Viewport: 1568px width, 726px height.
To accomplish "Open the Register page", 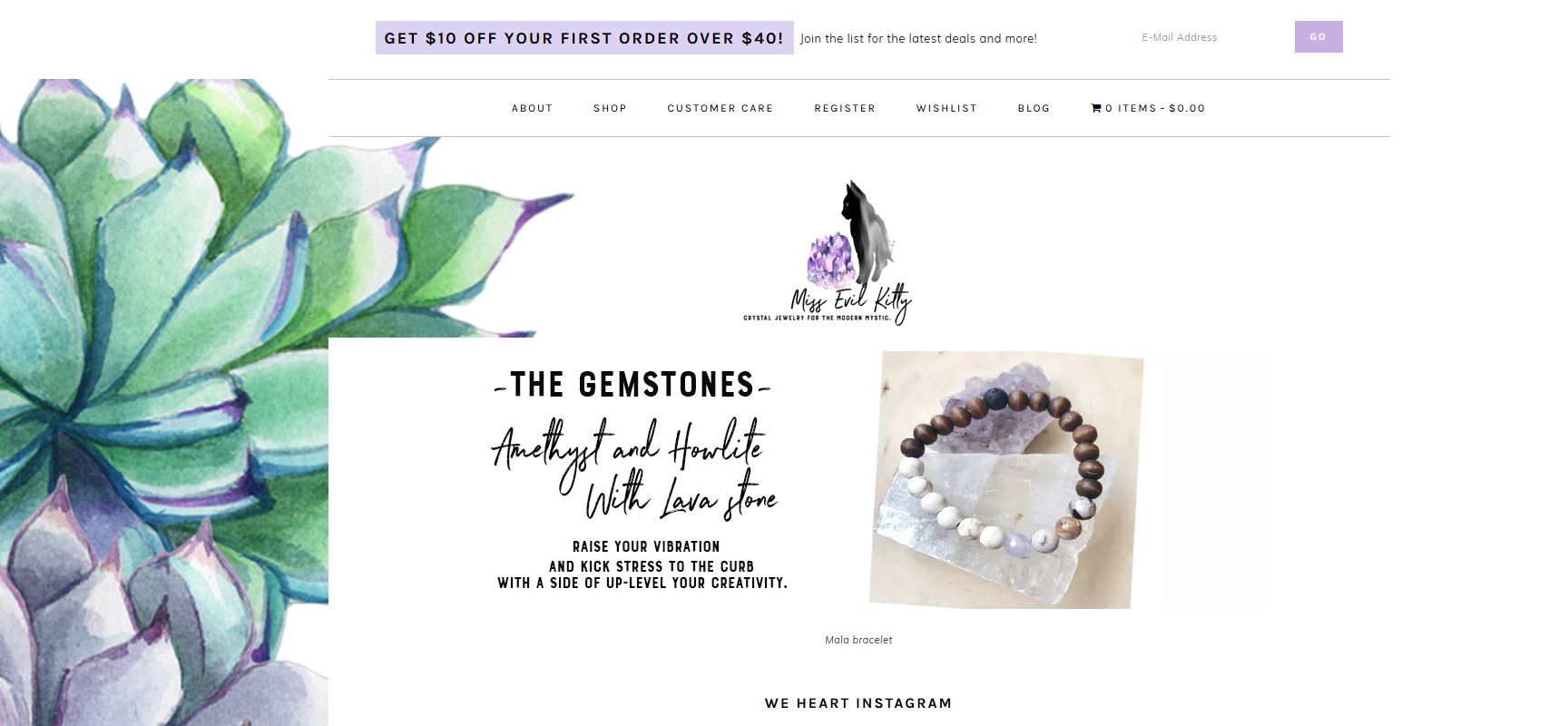I will click(x=845, y=108).
